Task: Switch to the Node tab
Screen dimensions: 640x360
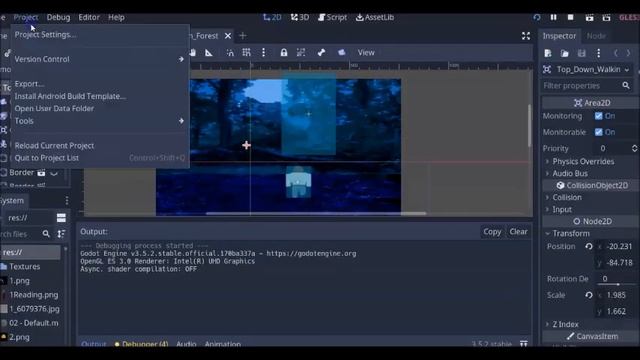Action: pyautogui.click(x=596, y=36)
